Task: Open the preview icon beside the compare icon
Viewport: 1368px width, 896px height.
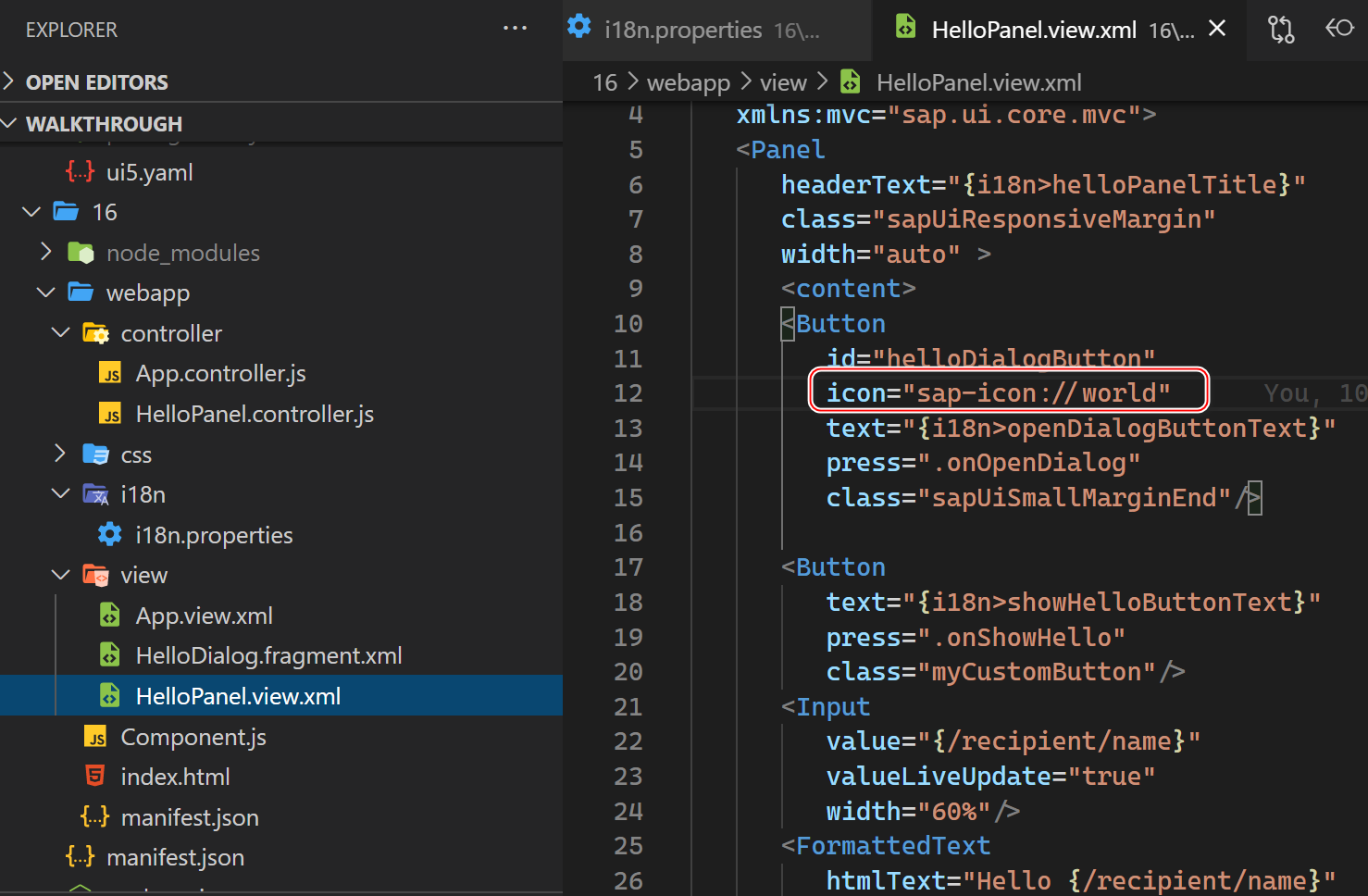Action: [1339, 29]
